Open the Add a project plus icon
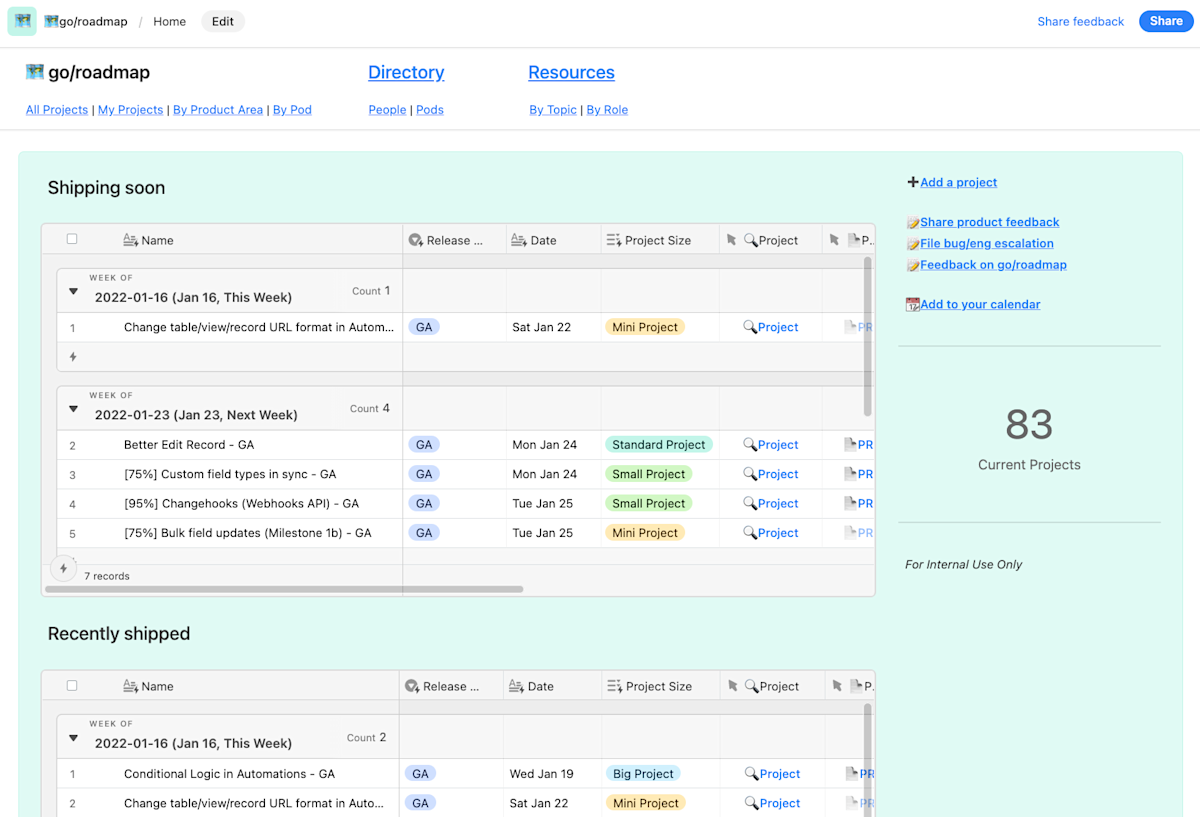The image size is (1200, 817). [912, 182]
